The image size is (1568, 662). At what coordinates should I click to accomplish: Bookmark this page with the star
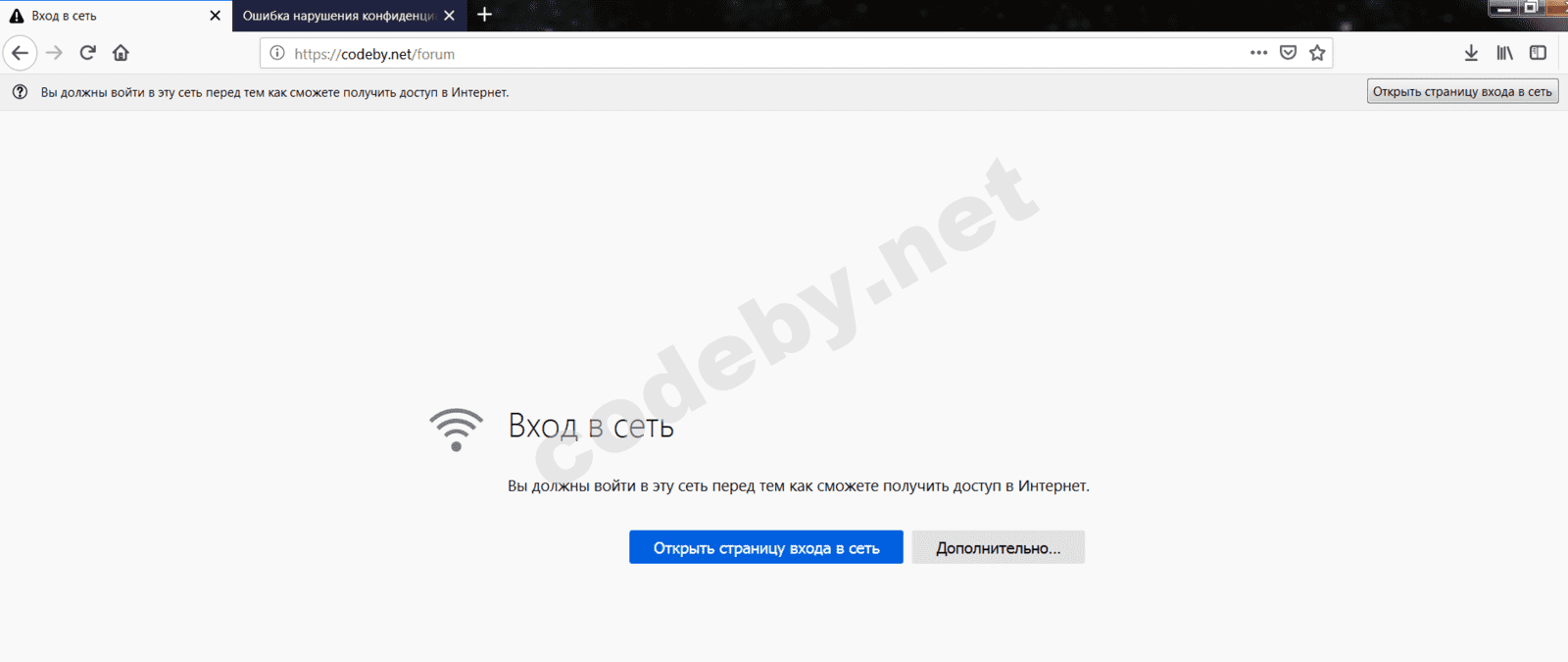coord(1317,53)
